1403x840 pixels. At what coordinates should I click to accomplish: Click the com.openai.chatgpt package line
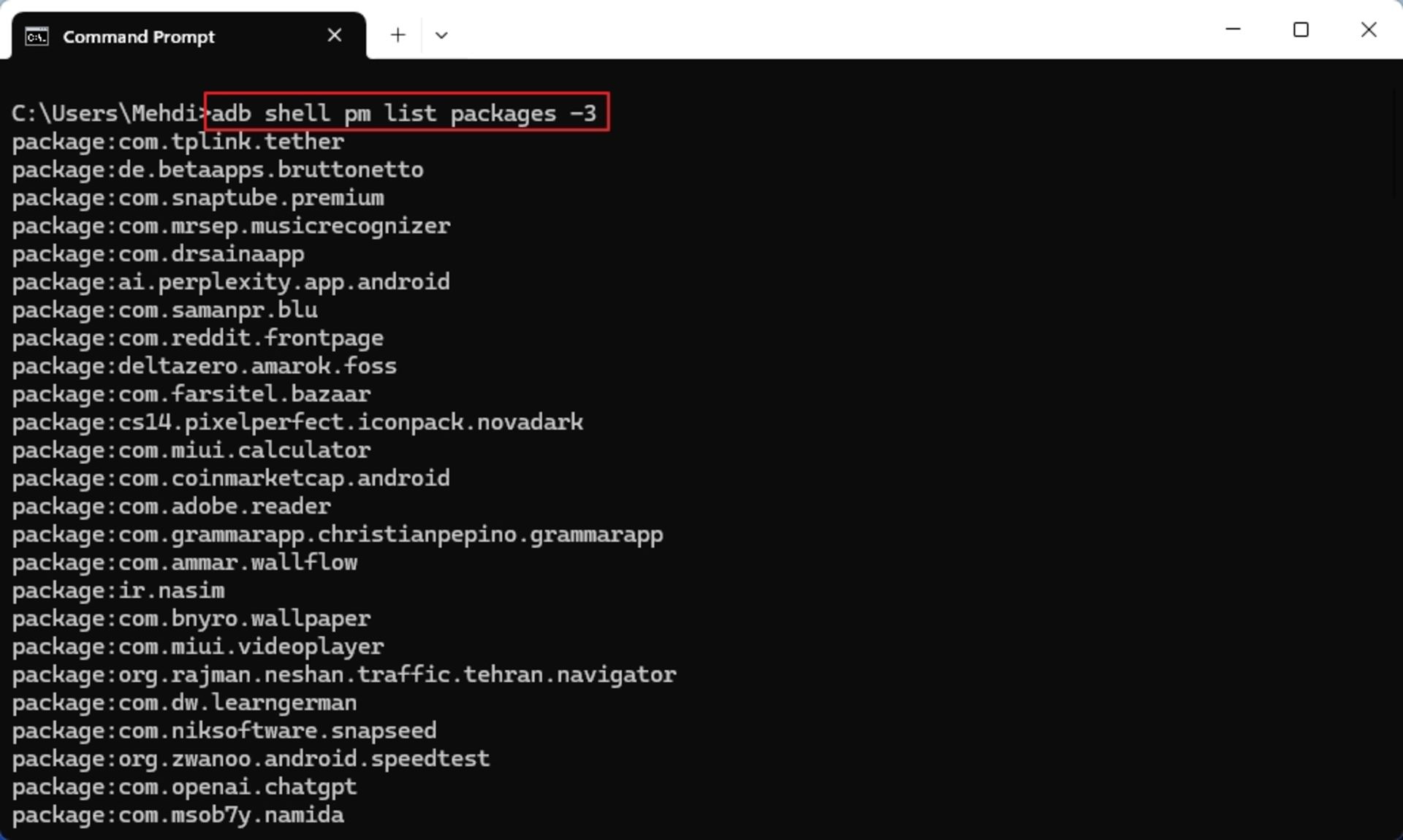185,787
